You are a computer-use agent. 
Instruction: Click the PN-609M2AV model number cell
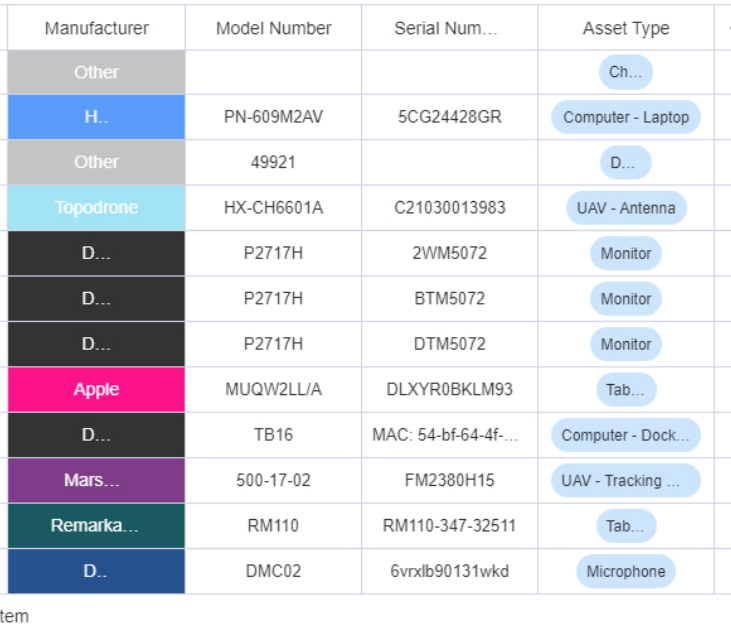273,117
